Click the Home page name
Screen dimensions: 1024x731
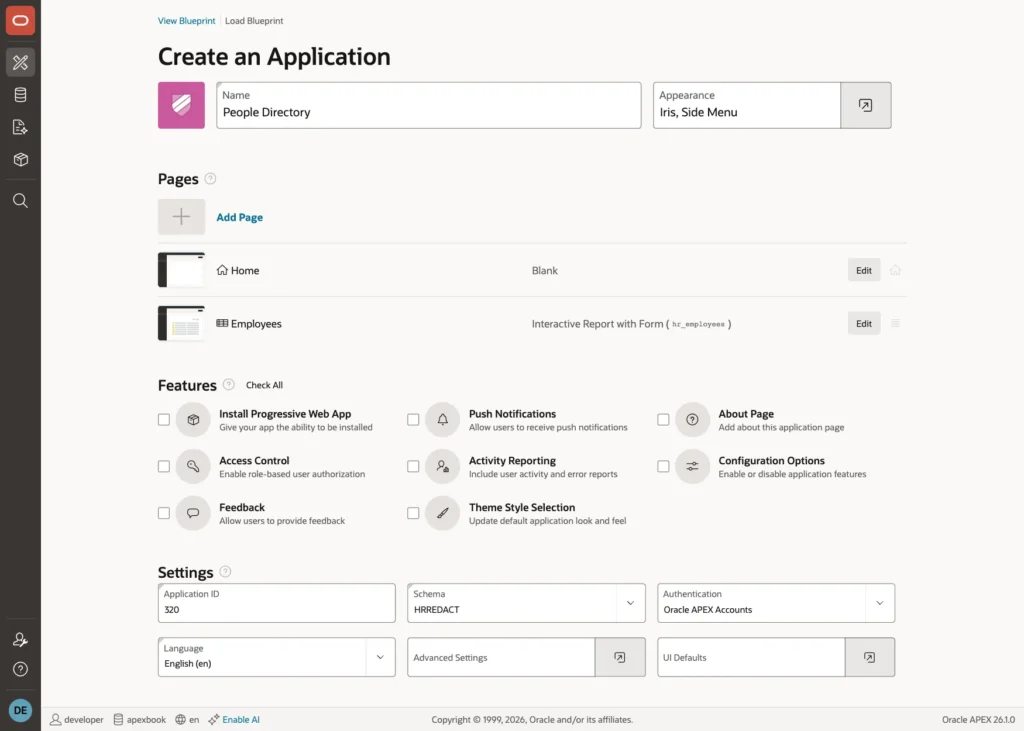[245, 270]
